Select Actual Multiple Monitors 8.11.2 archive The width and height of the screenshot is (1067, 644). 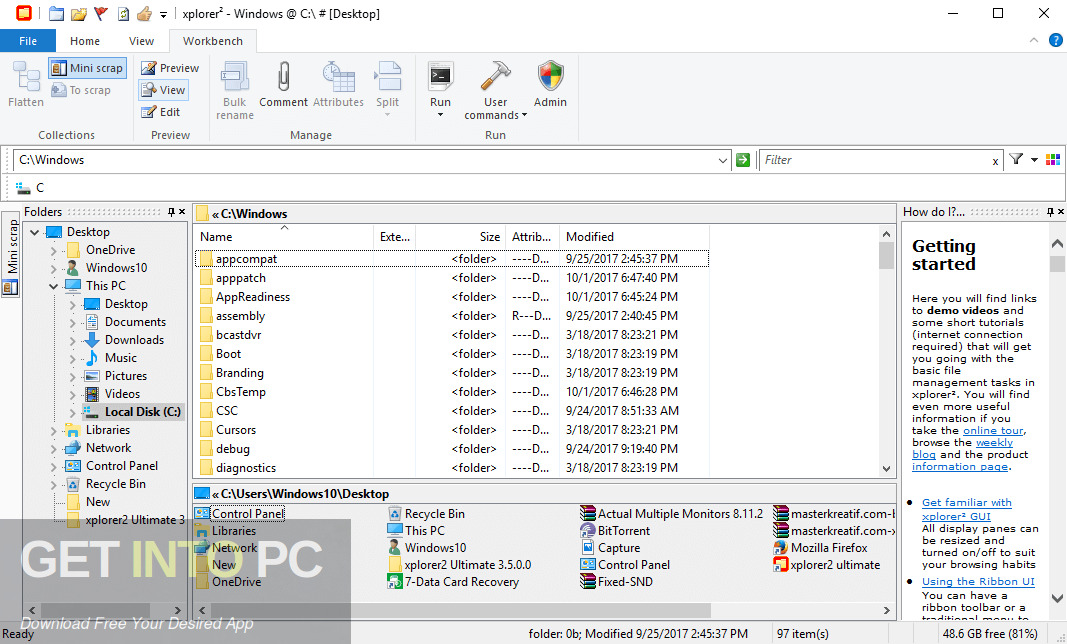click(x=672, y=514)
